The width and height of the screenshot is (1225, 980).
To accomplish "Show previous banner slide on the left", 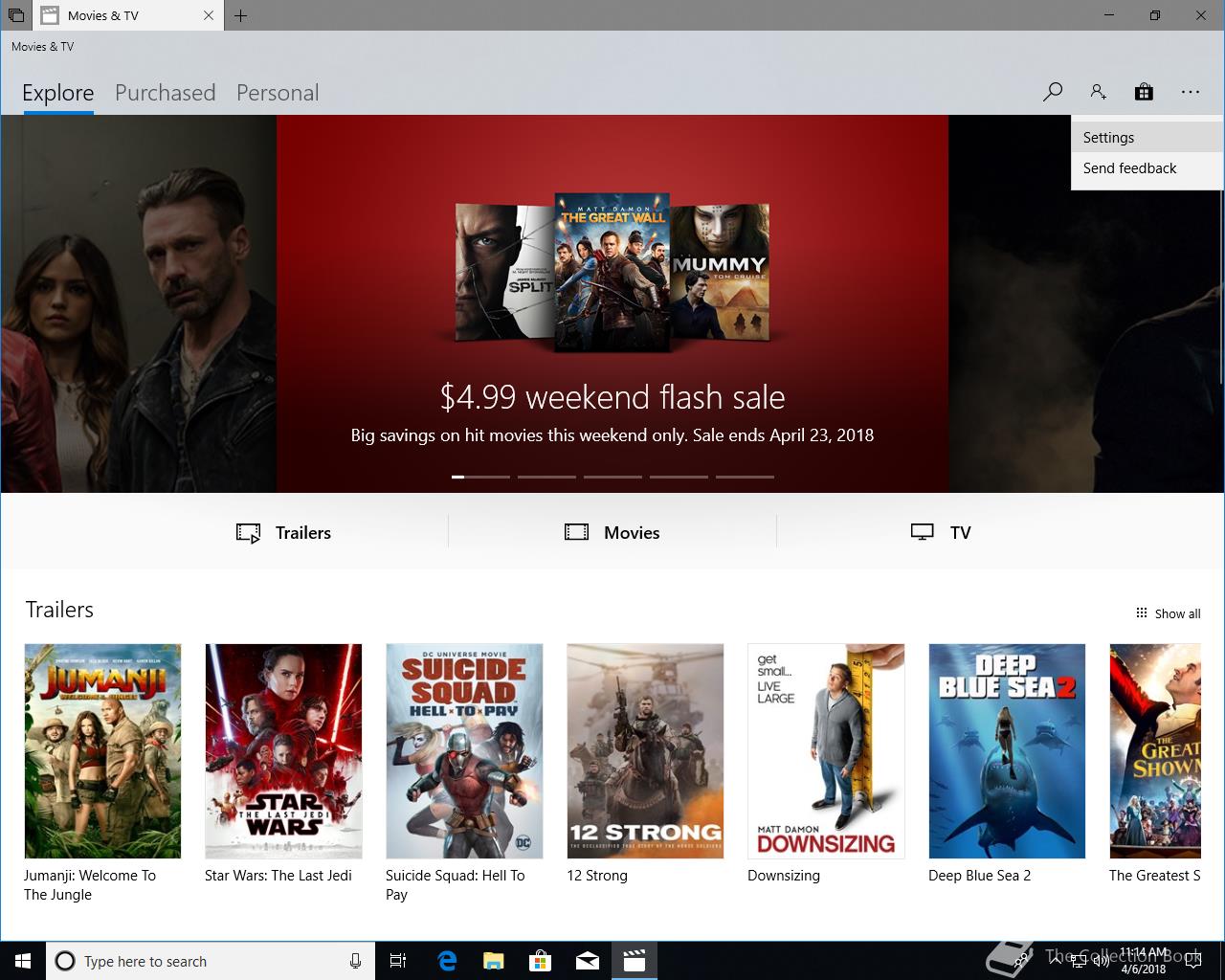I will [138, 303].
